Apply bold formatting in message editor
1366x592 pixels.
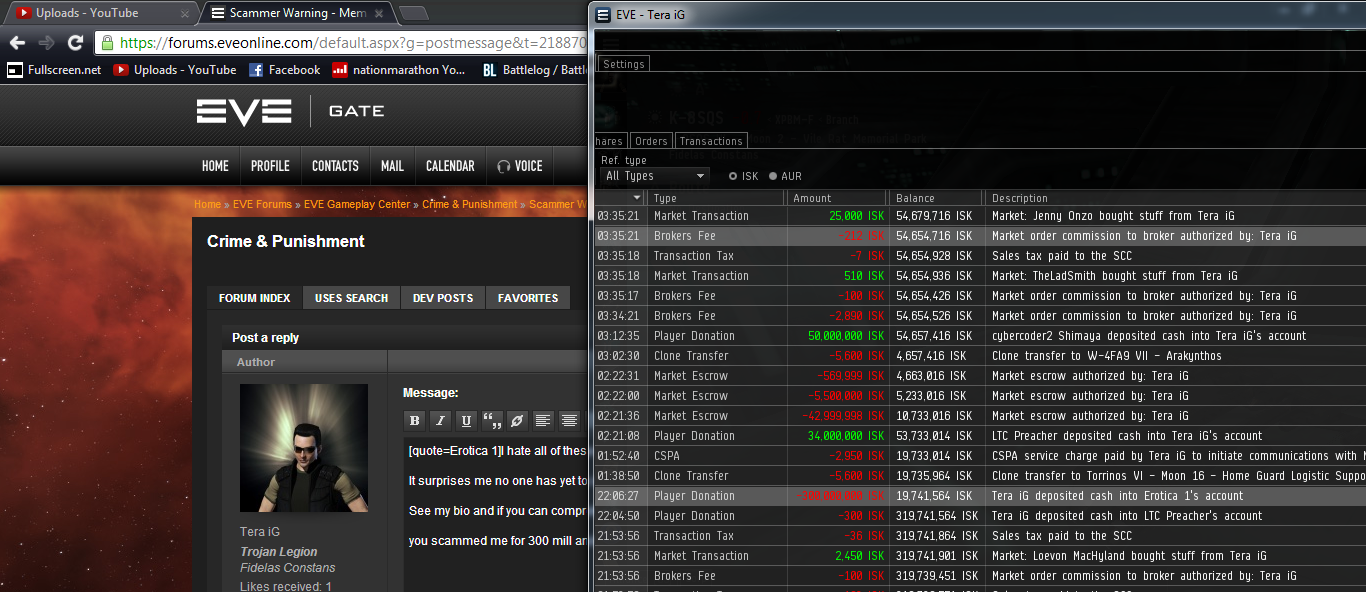[x=414, y=420]
